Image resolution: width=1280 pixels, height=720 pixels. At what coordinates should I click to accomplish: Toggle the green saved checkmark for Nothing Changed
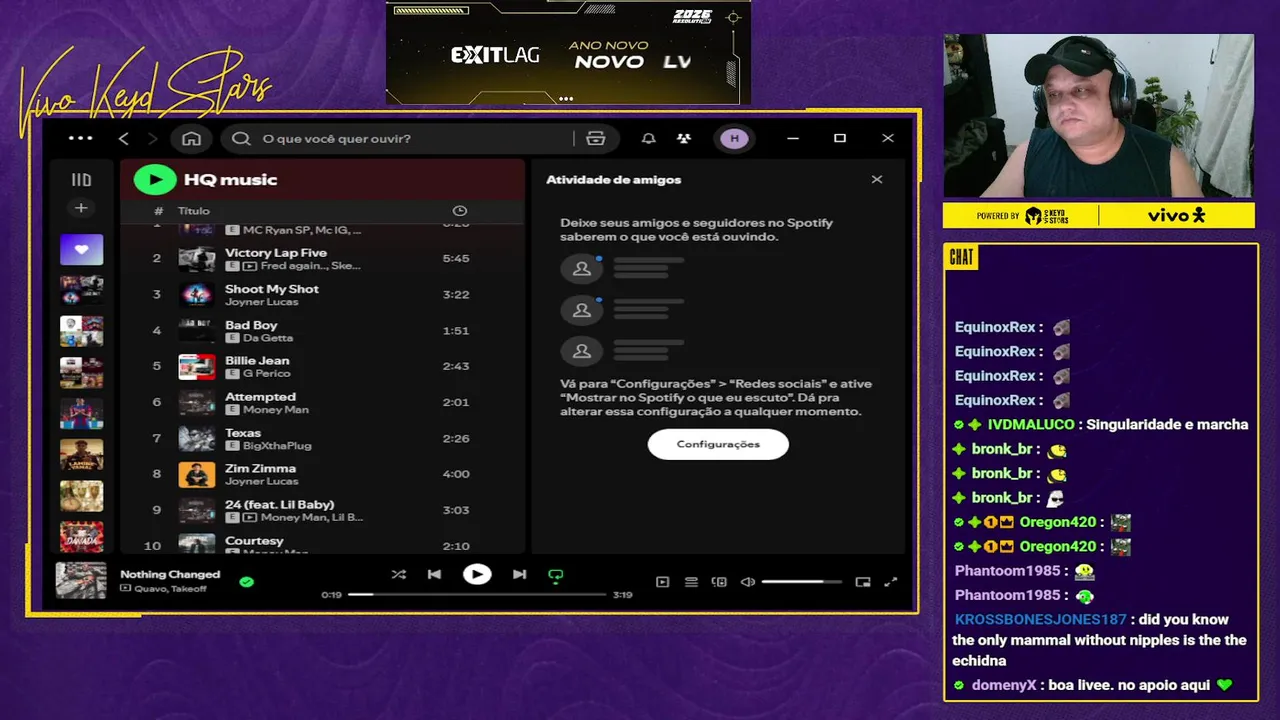coord(247,581)
